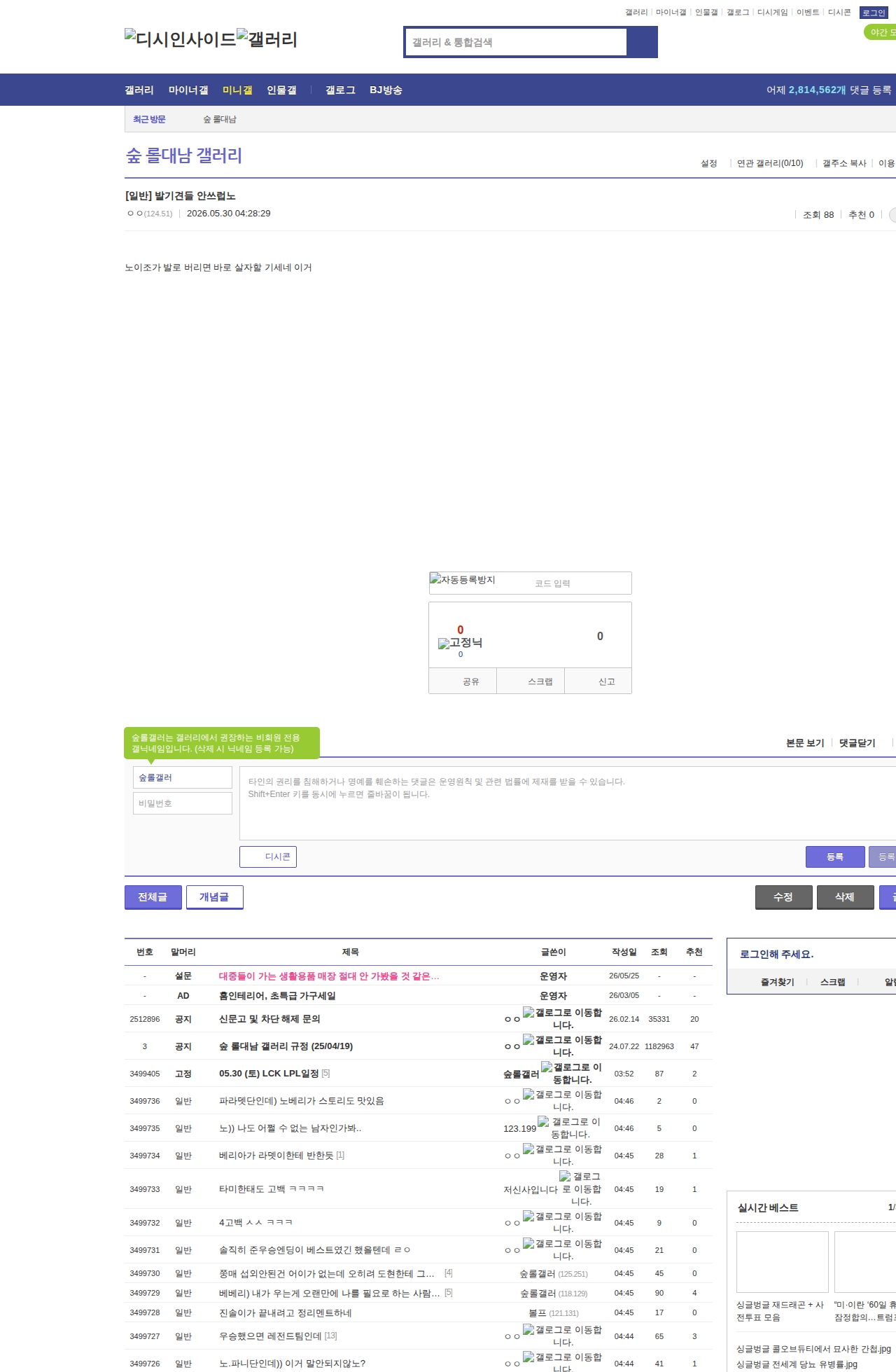Click 로그인해 주세요
This screenshot has width=896, height=1372.
[x=777, y=954]
